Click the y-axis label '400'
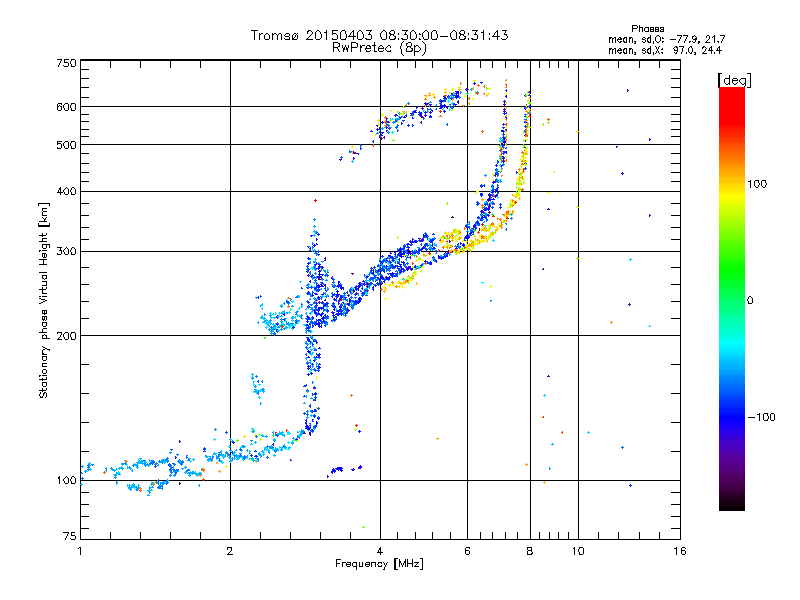Image resolution: width=800 pixels, height=600 pixels. [66, 191]
